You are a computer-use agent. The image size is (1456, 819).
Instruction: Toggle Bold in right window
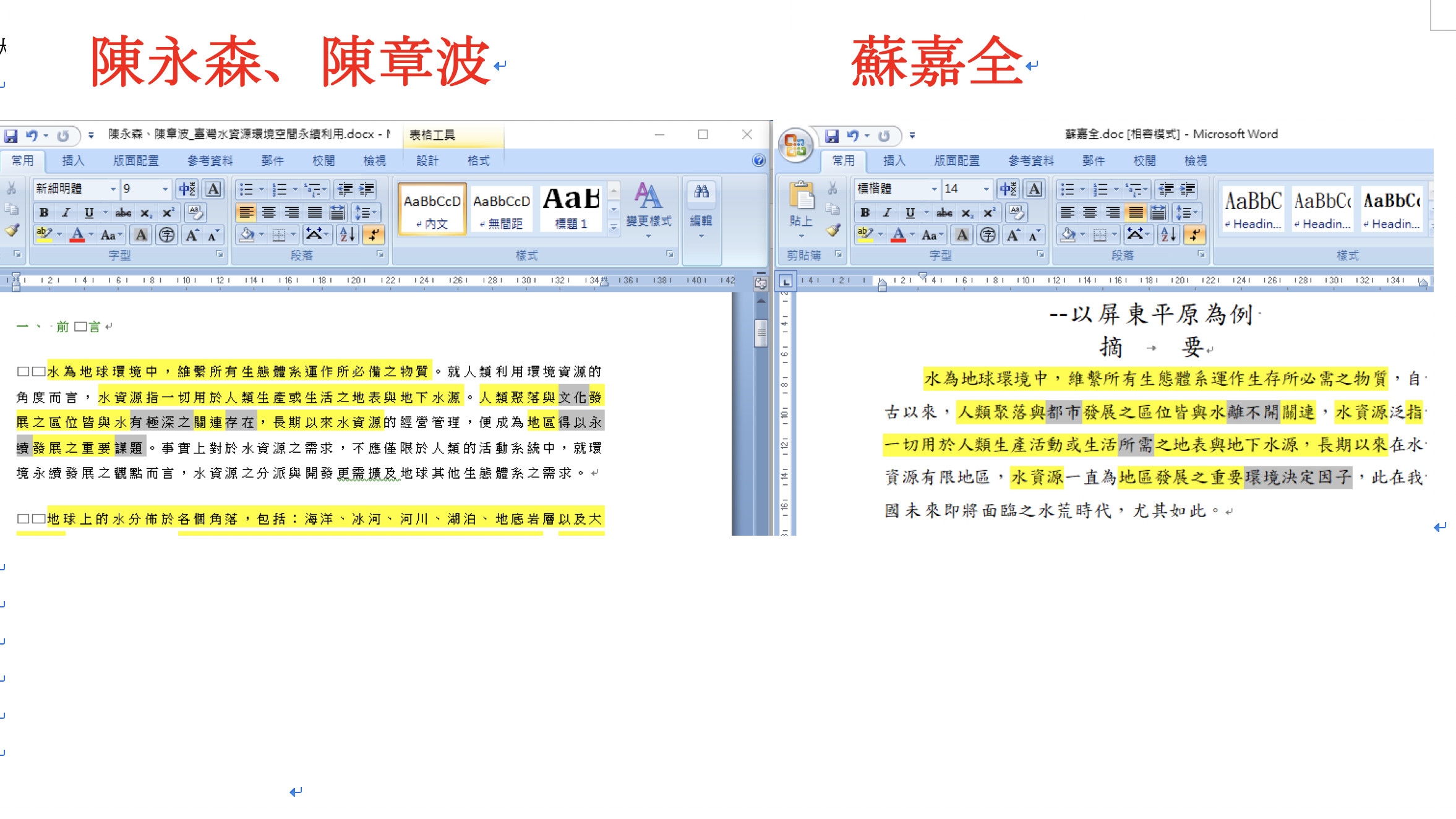pos(865,213)
